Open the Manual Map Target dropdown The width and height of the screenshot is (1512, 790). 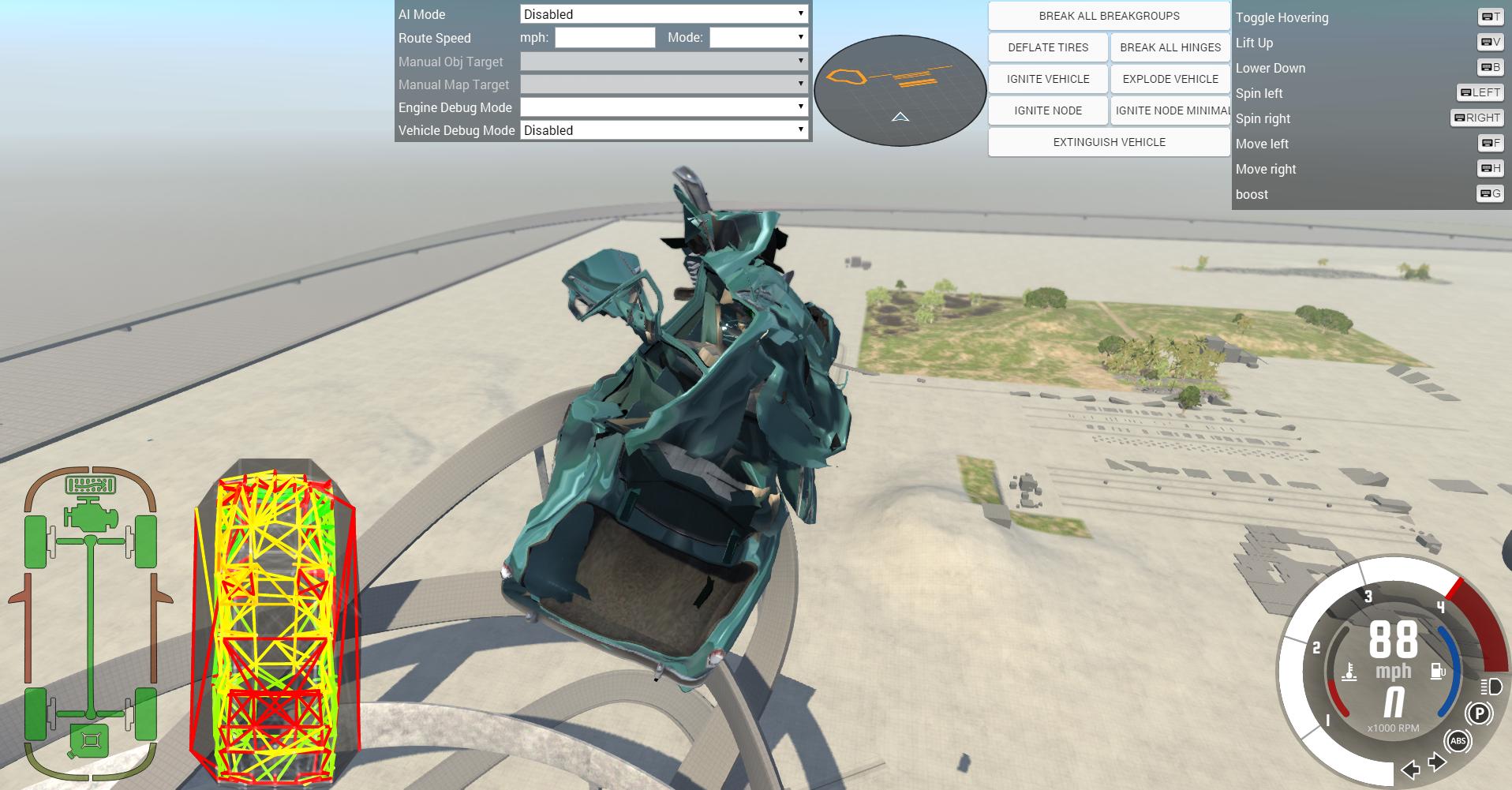pos(664,84)
